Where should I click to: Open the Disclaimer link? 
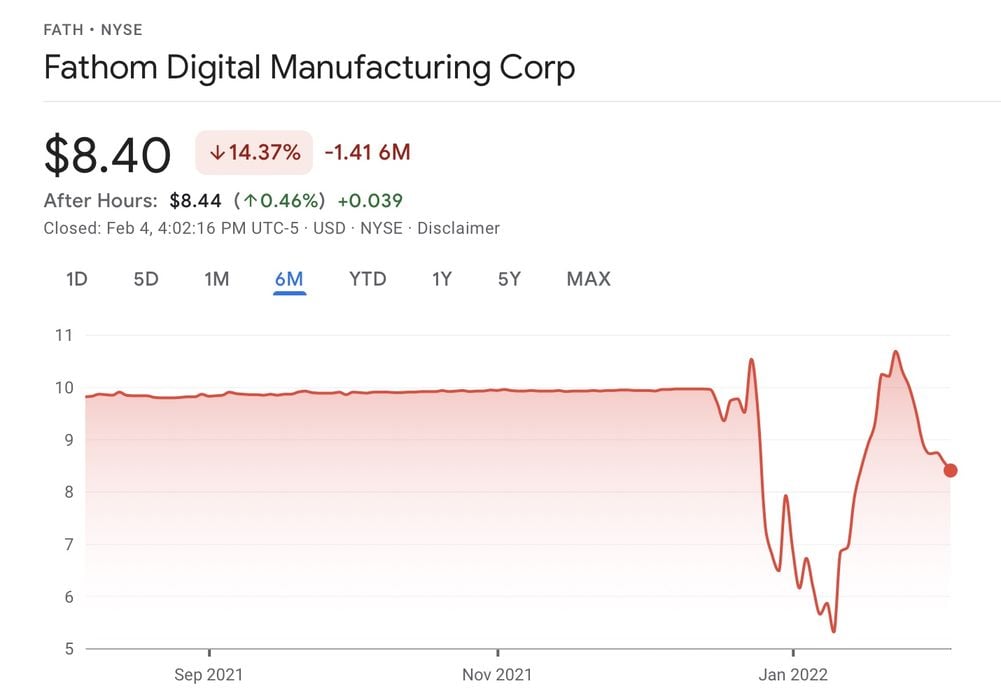pyautogui.click(x=458, y=228)
